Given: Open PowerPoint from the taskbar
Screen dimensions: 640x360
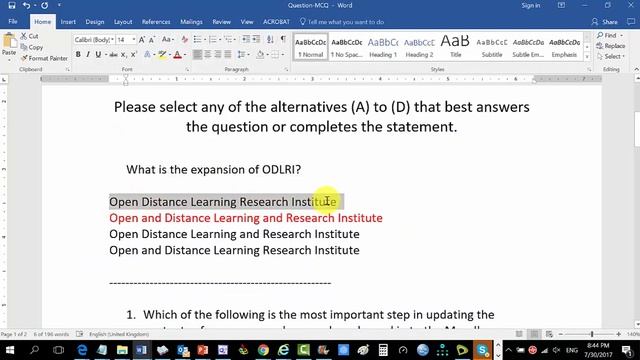Looking at the screenshot, I should click(203, 350).
